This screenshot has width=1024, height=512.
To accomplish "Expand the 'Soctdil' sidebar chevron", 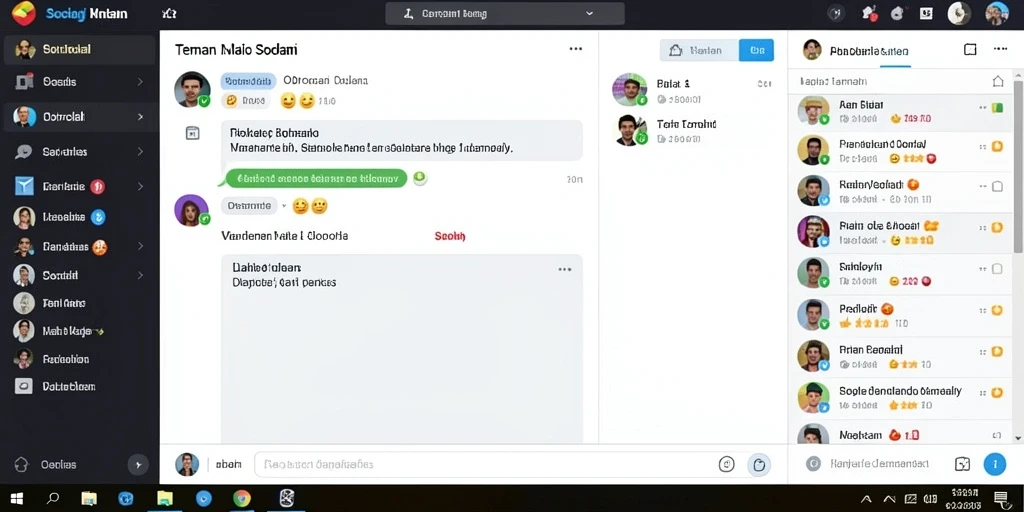I will tap(140, 275).
